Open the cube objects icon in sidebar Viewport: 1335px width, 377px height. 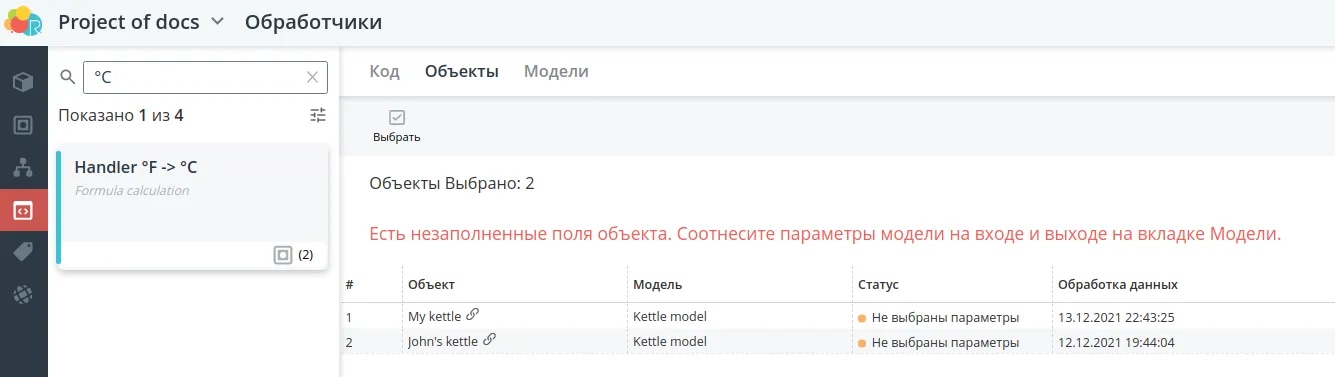pos(23,82)
